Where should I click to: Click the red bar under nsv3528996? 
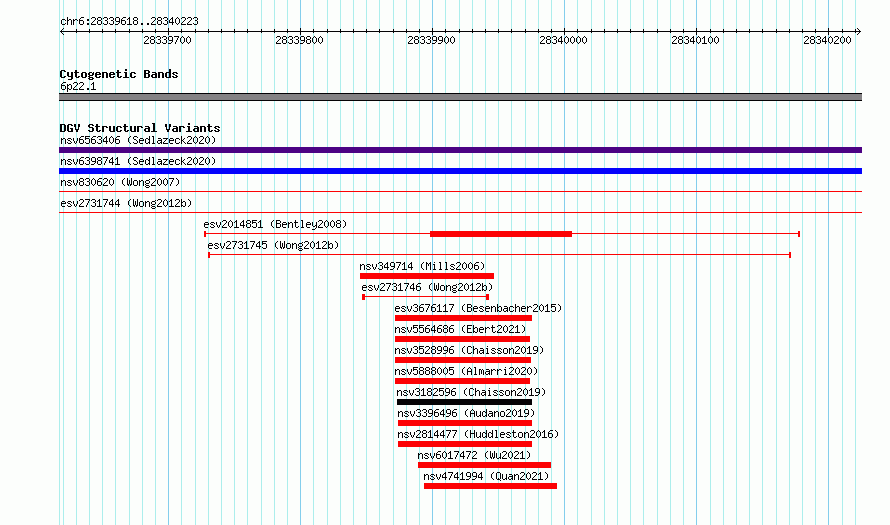463,360
